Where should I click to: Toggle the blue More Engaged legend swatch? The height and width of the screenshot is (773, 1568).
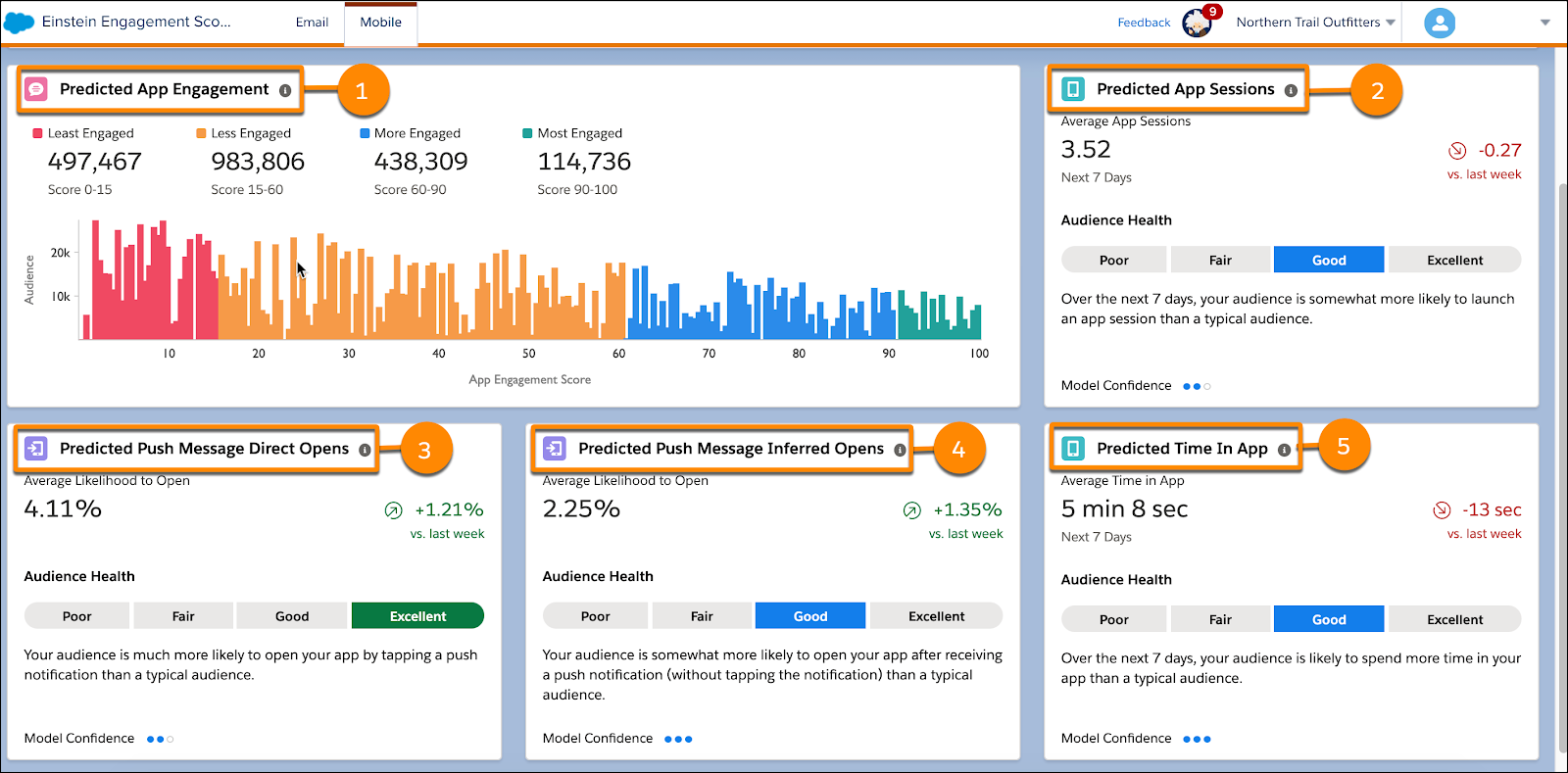[365, 133]
